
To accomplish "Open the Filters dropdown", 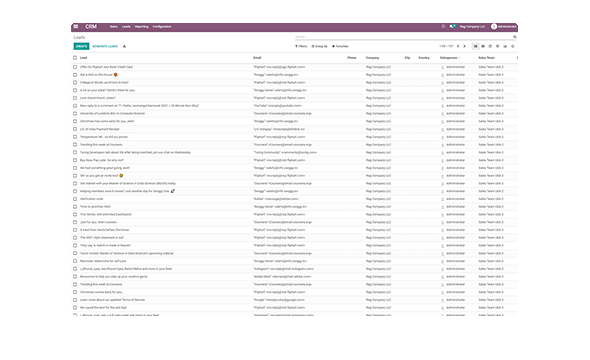I will [301, 46].
